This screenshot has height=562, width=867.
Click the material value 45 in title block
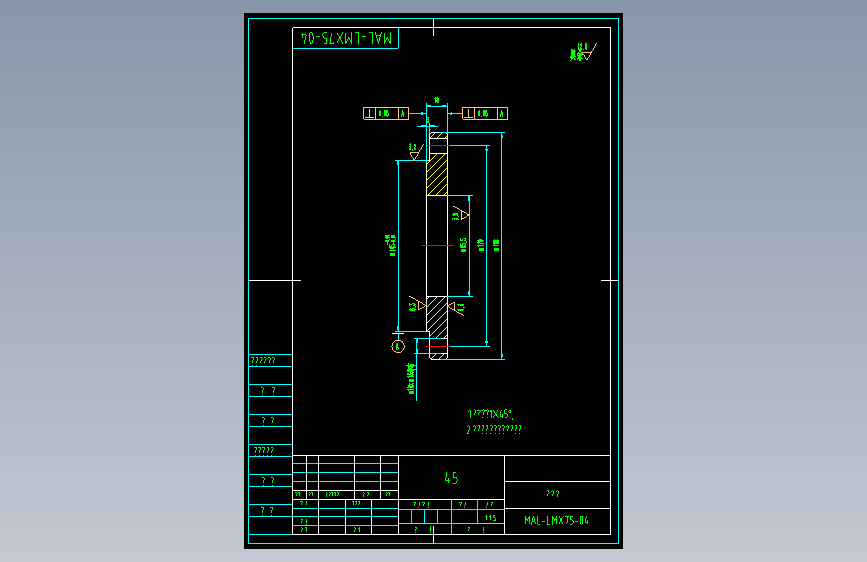451,478
